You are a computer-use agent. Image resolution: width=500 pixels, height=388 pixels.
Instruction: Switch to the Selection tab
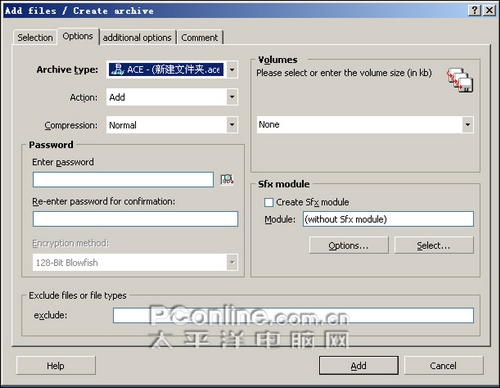[x=35, y=37]
